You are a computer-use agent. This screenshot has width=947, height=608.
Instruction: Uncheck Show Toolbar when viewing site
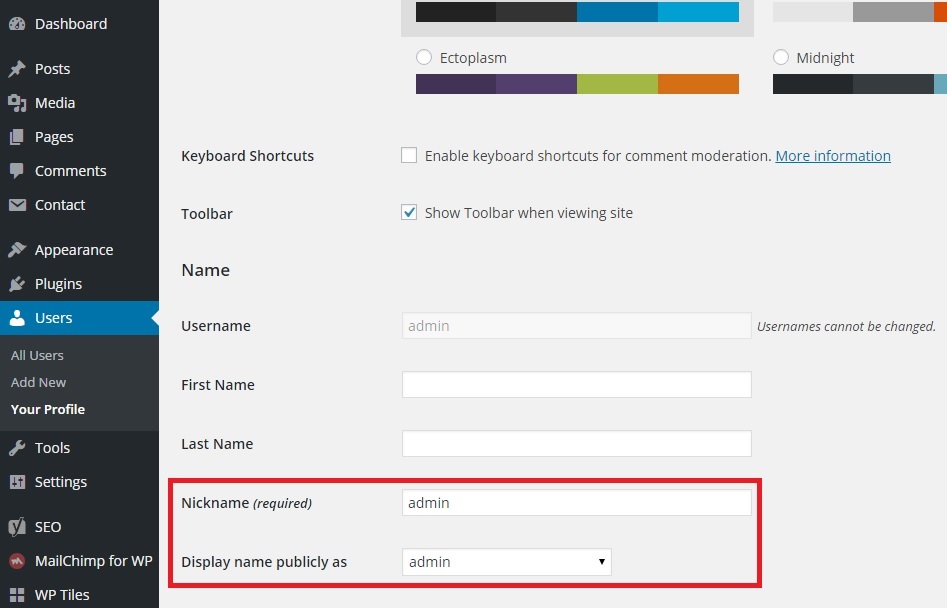(x=409, y=212)
